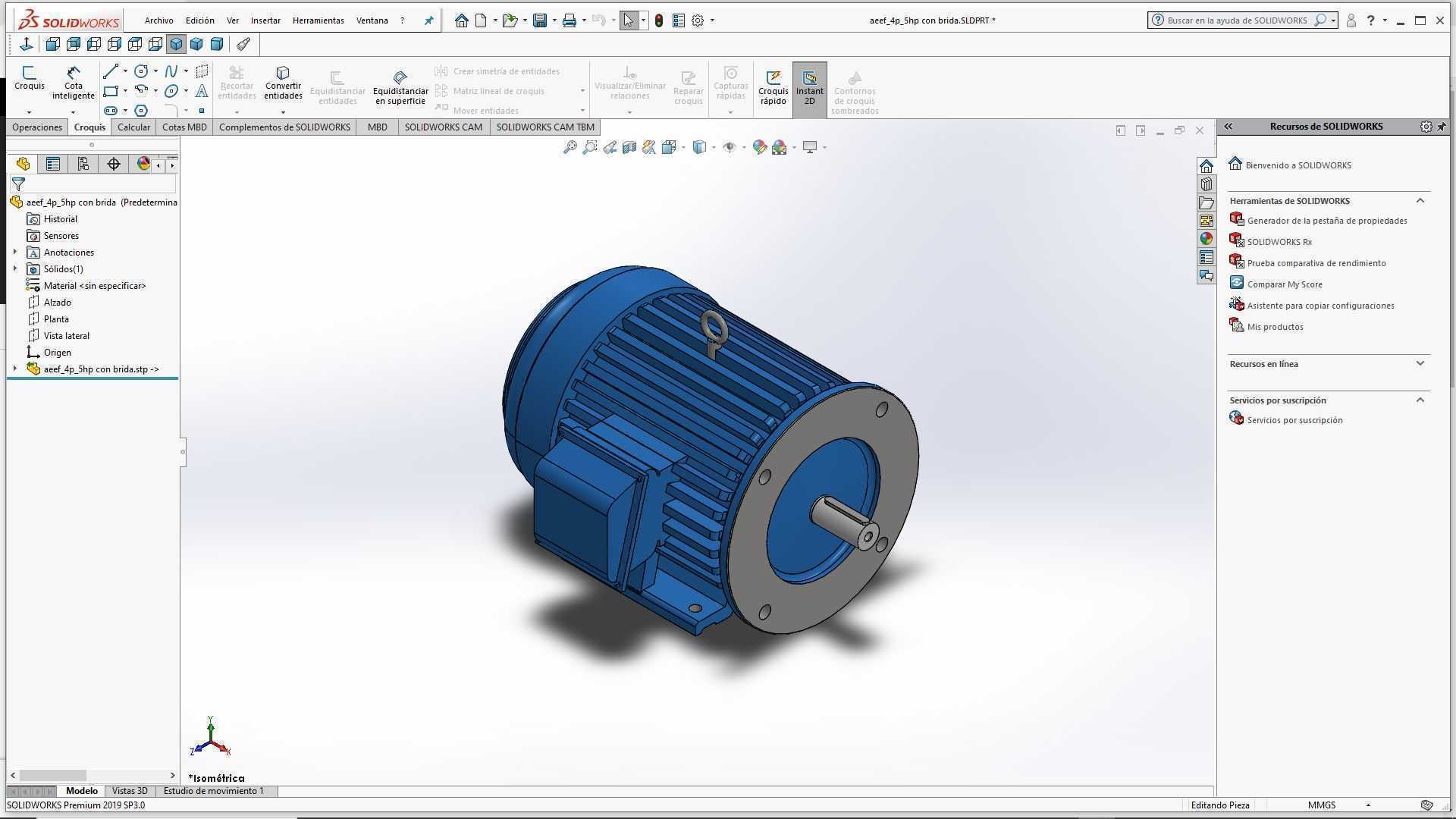
Task: Toggle the Instant 2D button
Action: [809, 89]
